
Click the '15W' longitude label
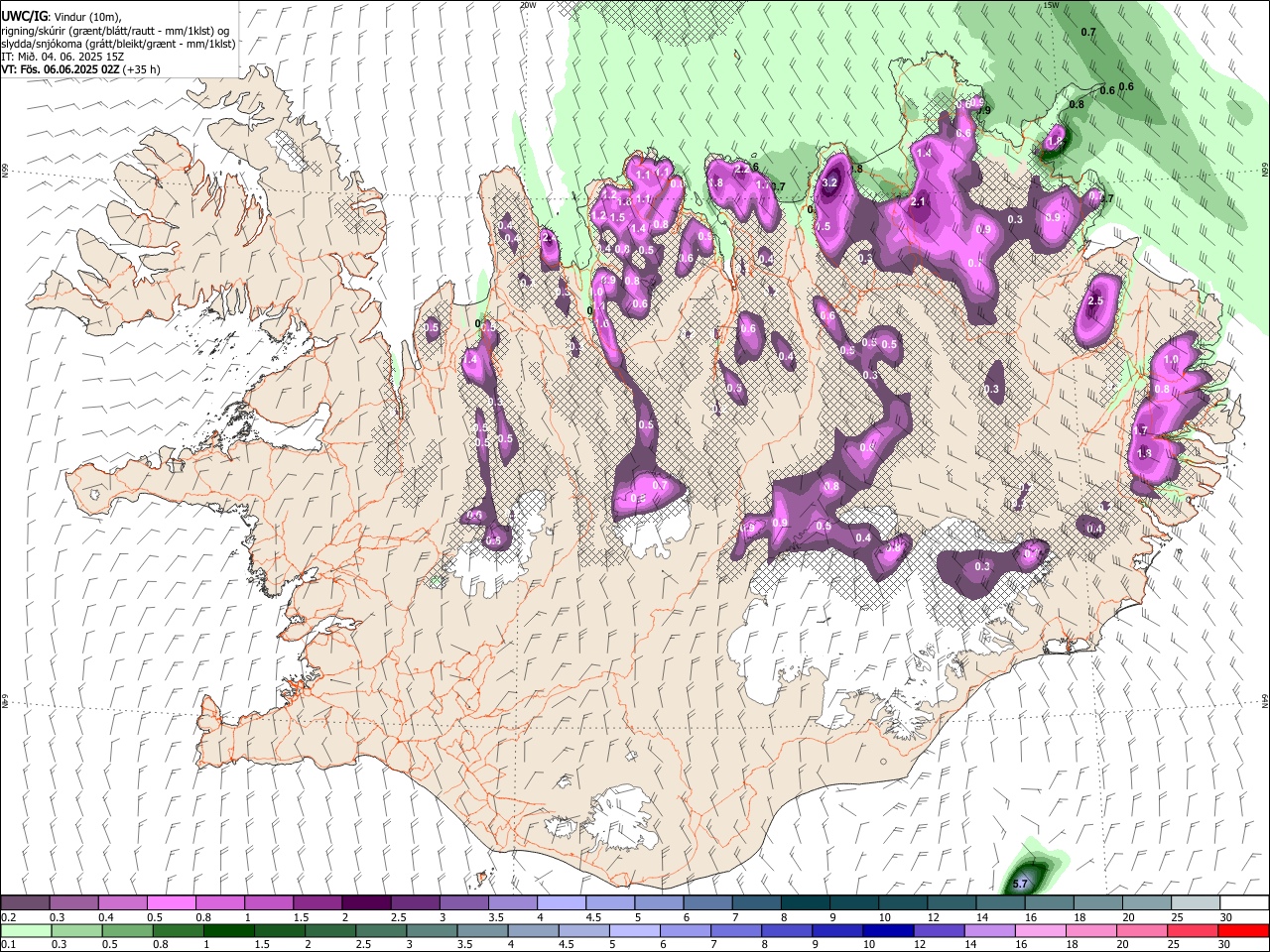click(1052, 5)
